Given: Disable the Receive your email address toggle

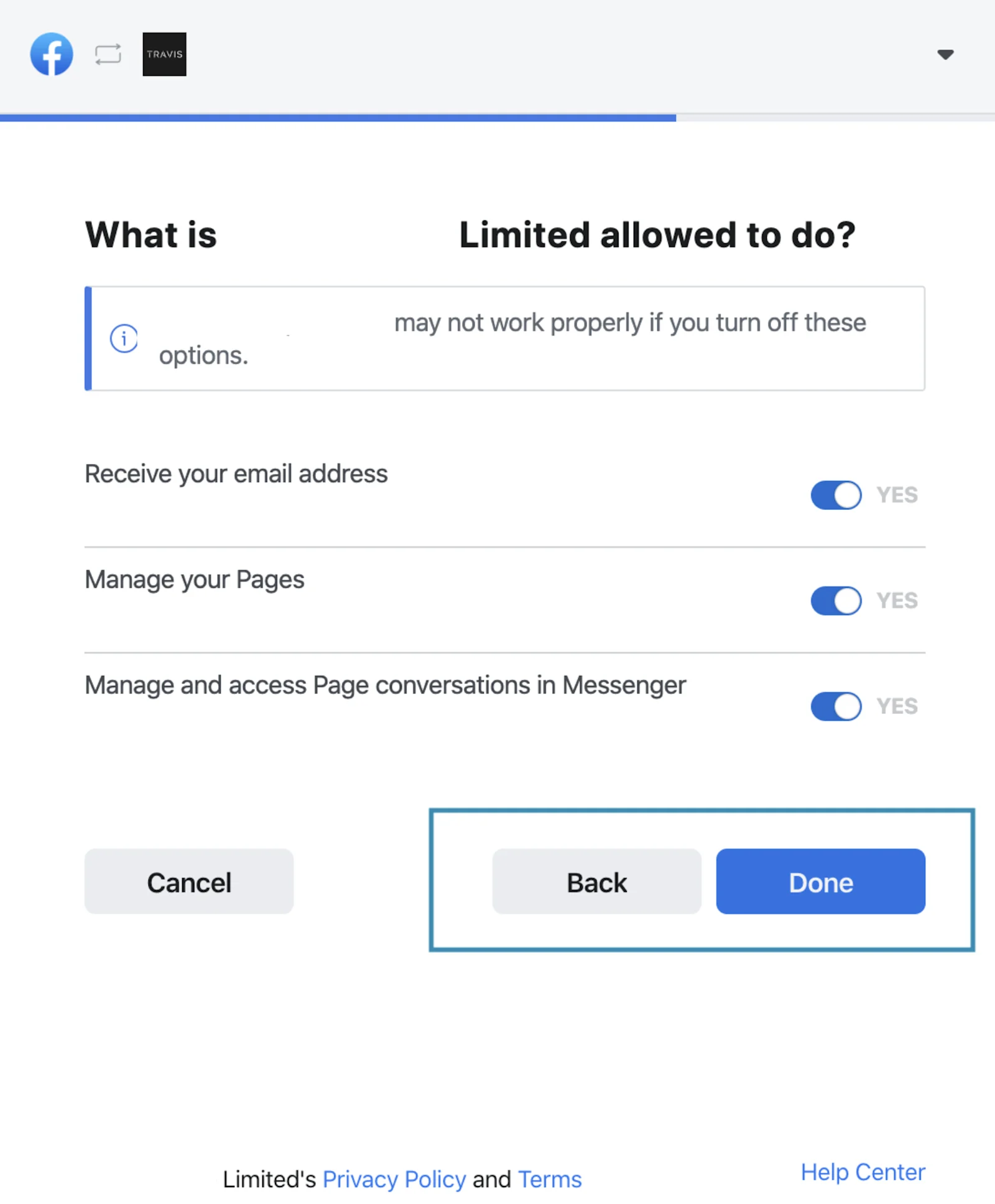Looking at the screenshot, I should click(835, 495).
